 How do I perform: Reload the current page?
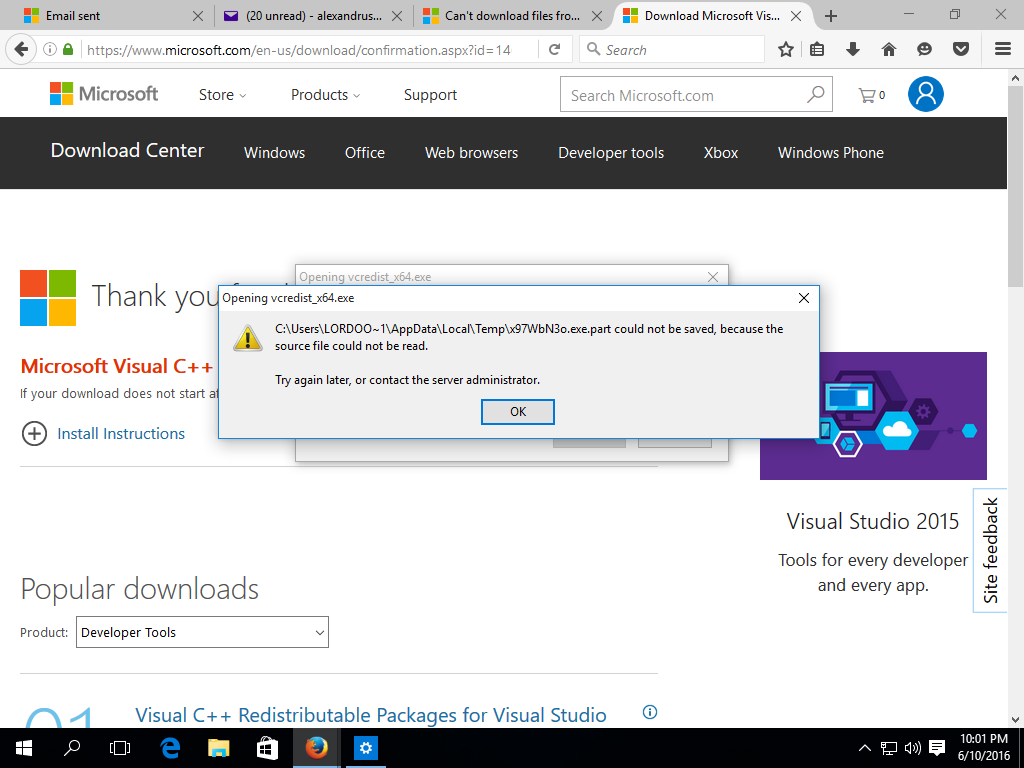tap(554, 49)
